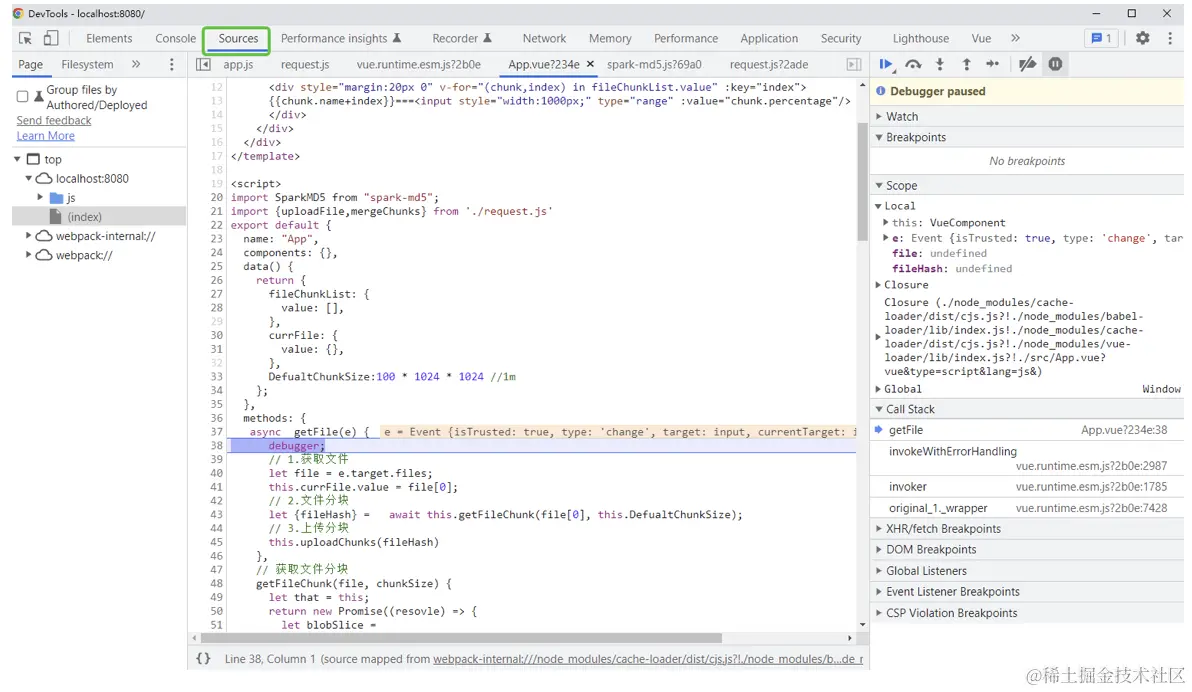Screen dimensions: 1192x692
Task: Expand the js folder
Action: [x=40, y=197]
